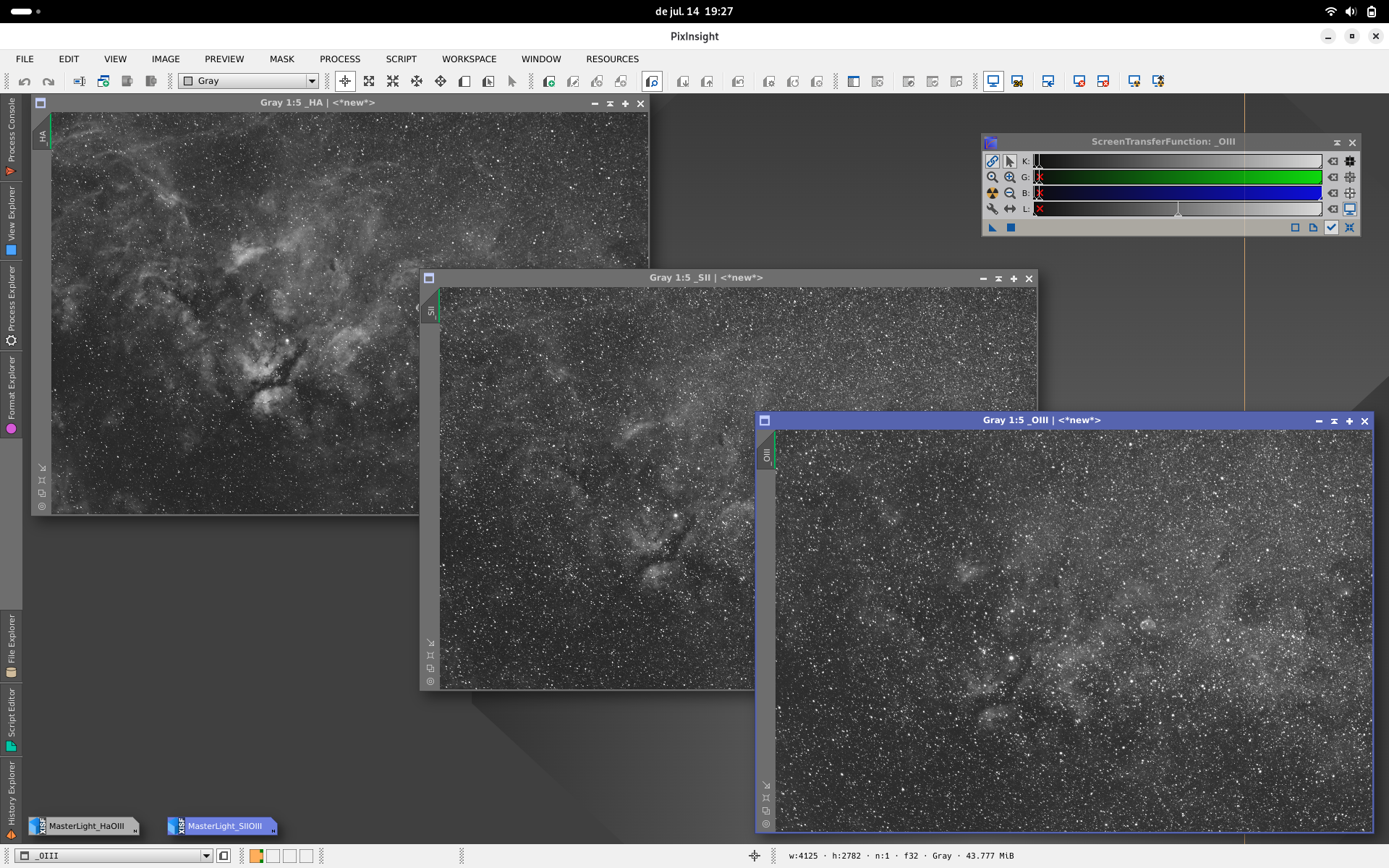Click the Redo arrow in the toolbar

(x=48, y=82)
